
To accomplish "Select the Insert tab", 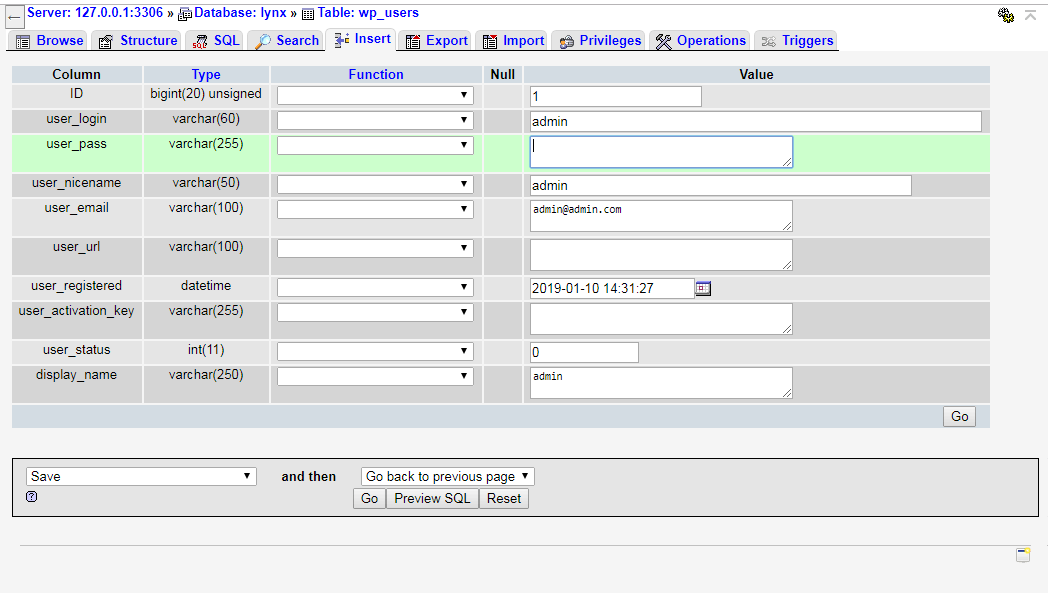I will [x=363, y=39].
